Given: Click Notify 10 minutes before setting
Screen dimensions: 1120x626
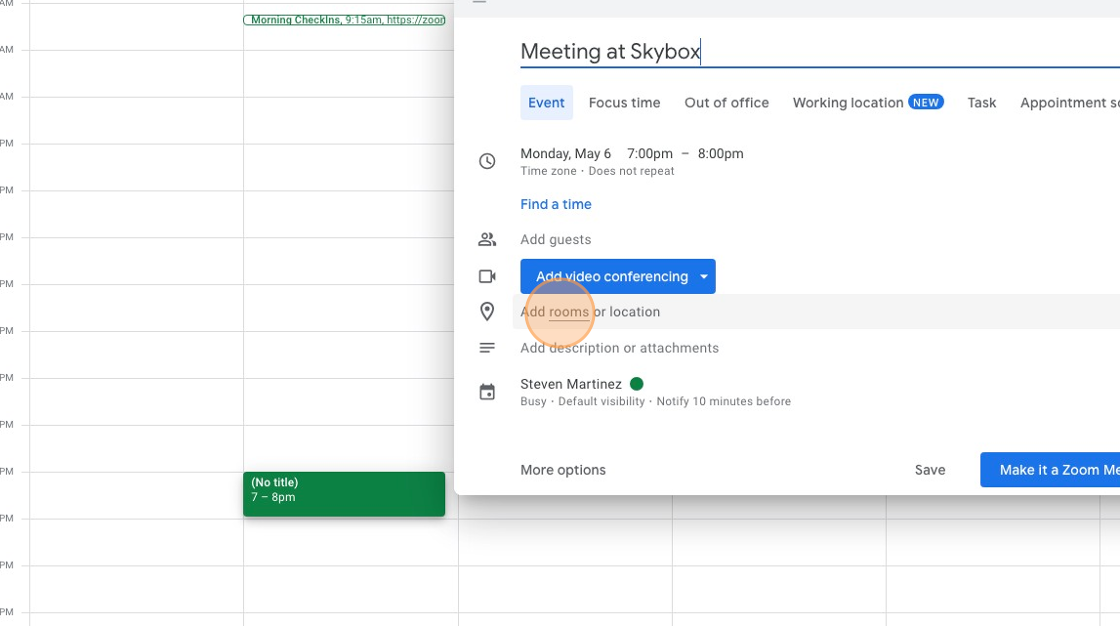Looking at the screenshot, I should click(724, 402).
